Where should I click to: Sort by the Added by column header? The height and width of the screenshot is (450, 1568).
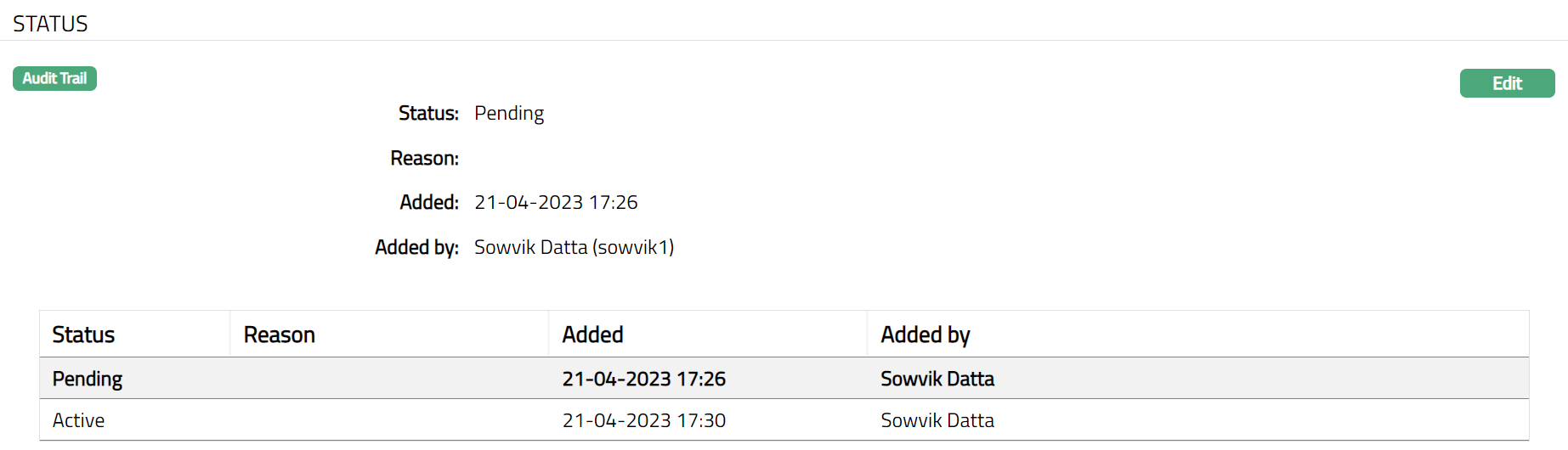click(925, 335)
